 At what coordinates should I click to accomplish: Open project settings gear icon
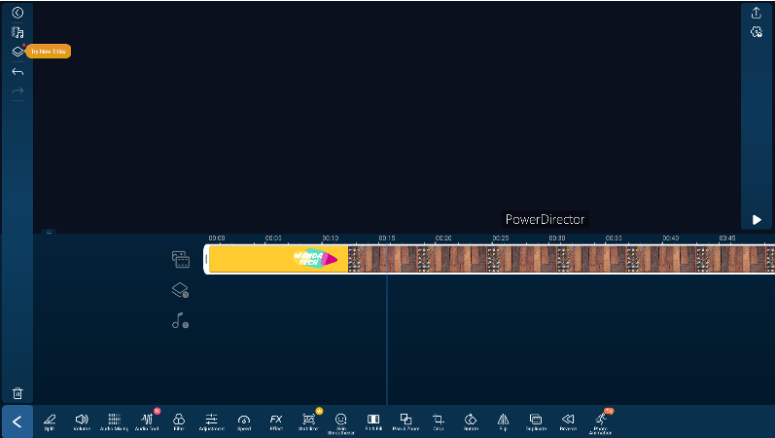tap(756, 32)
